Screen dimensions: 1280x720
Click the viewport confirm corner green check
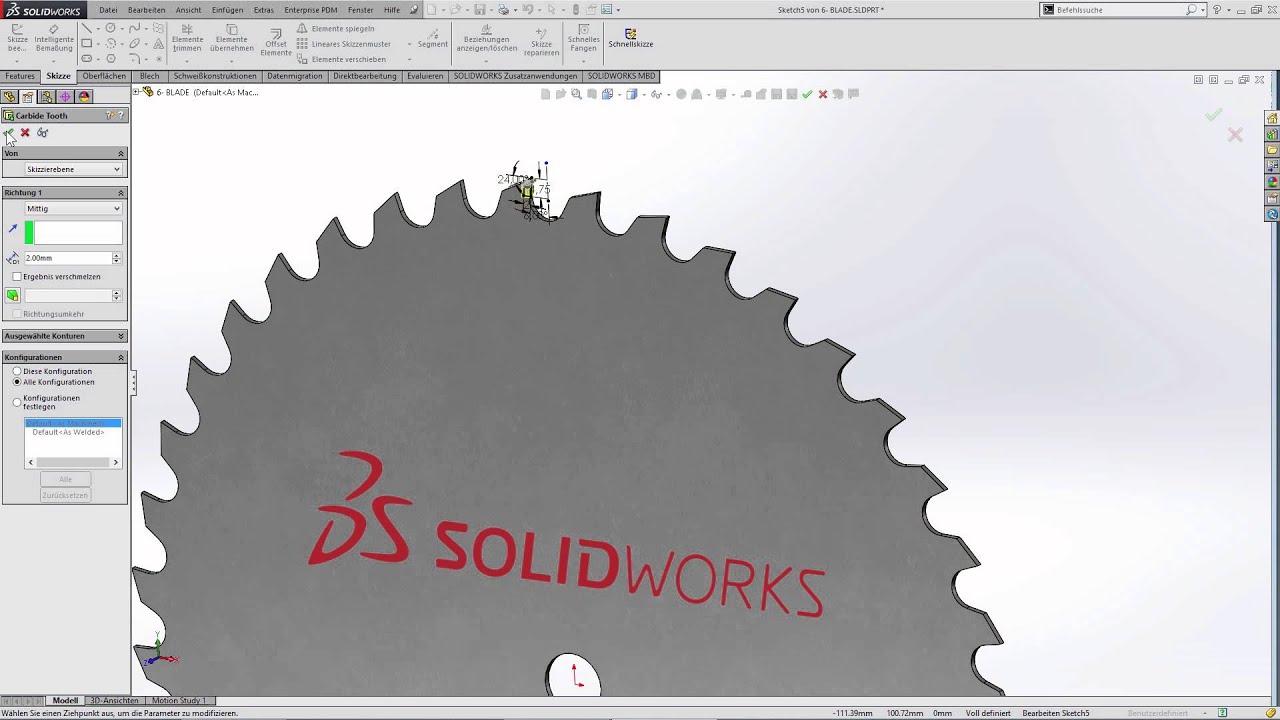1213,115
